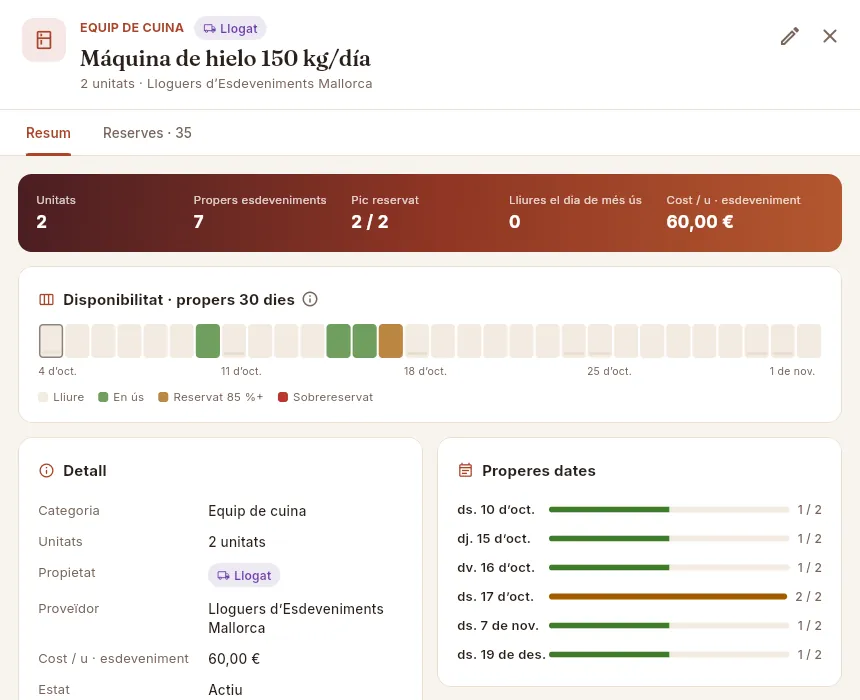Click the En ús green legend swatch
This screenshot has height=700, width=860.
pos(103,397)
